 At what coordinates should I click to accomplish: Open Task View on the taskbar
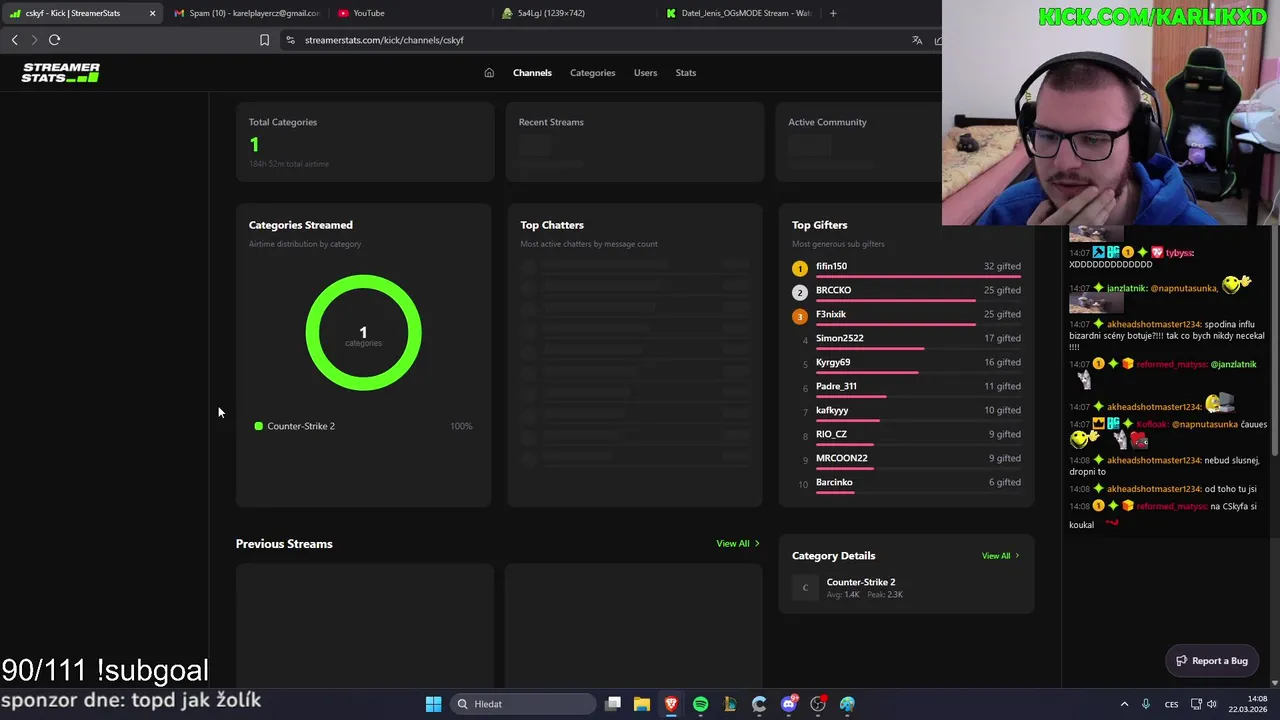pos(613,704)
